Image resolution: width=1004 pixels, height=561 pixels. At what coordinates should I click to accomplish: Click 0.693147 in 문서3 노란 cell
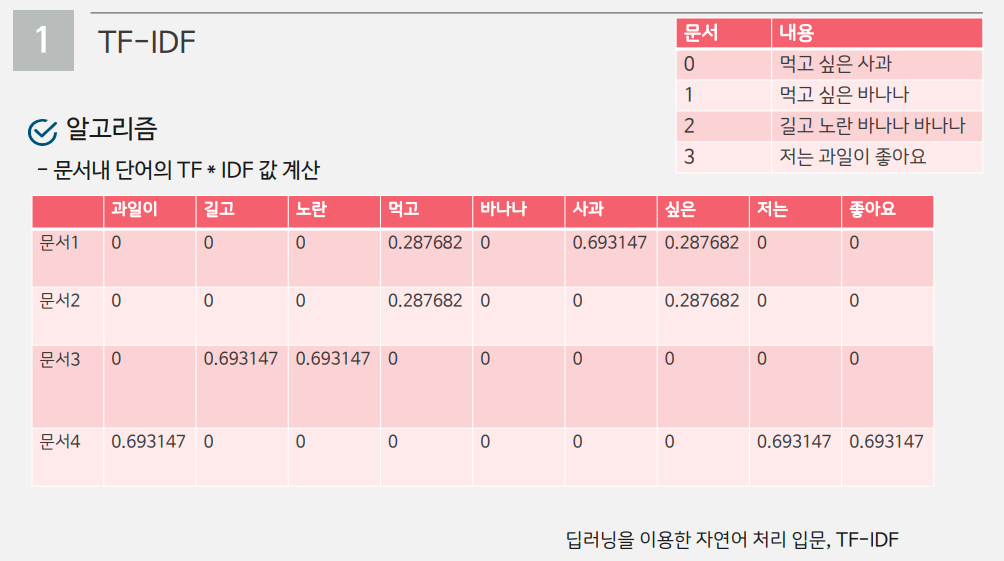click(x=333, y=359)
